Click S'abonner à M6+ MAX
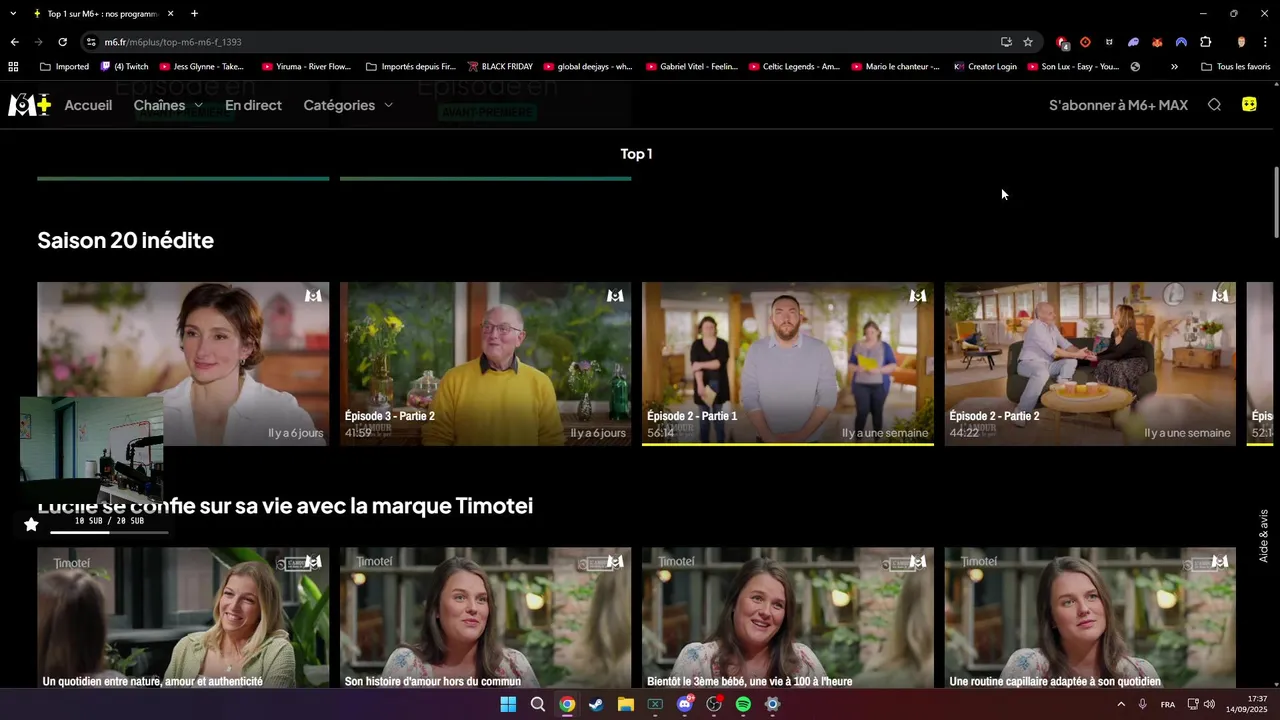Viewport: 1280px width, 720px height. click(1118, 105)
